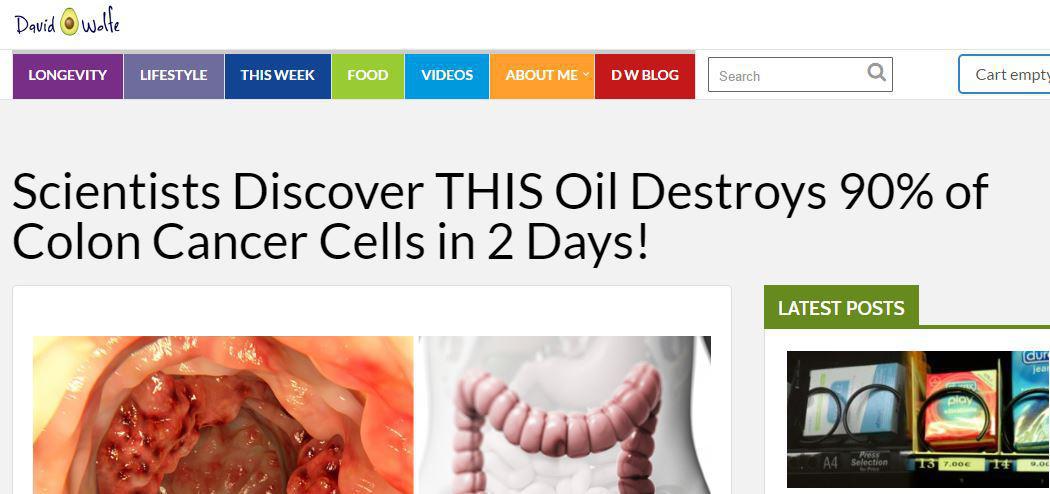Open the About Me menu

point(542,75)
